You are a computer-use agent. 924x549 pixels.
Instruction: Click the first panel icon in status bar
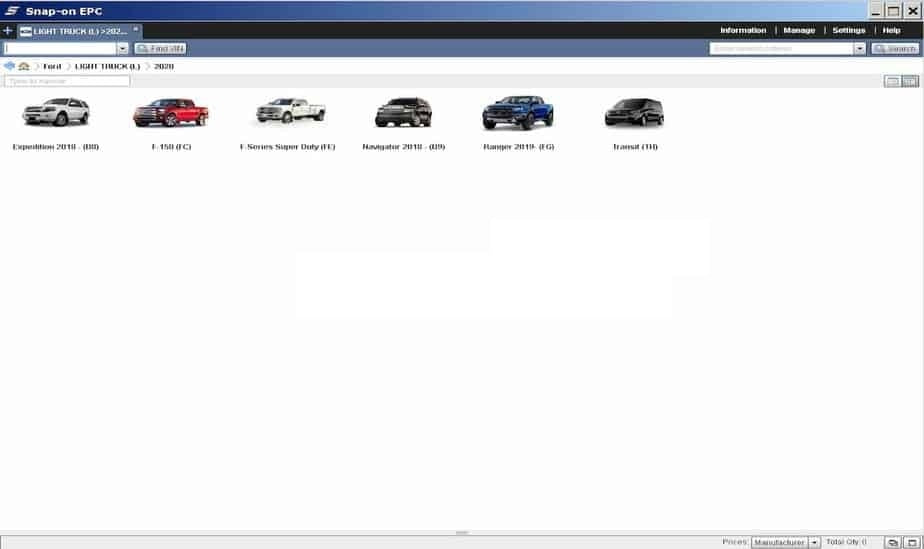[893, 542]
